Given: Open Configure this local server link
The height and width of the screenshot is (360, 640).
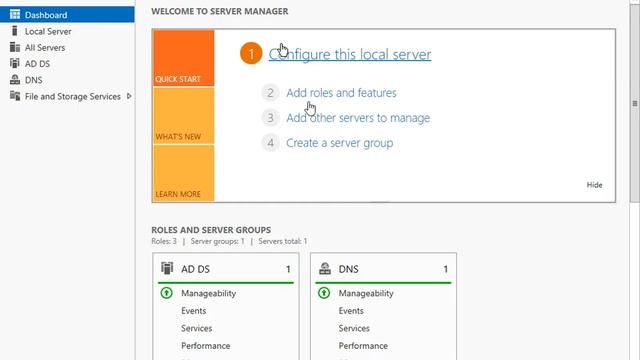Looking at the screenshot, I should click(x=350, y=54).
